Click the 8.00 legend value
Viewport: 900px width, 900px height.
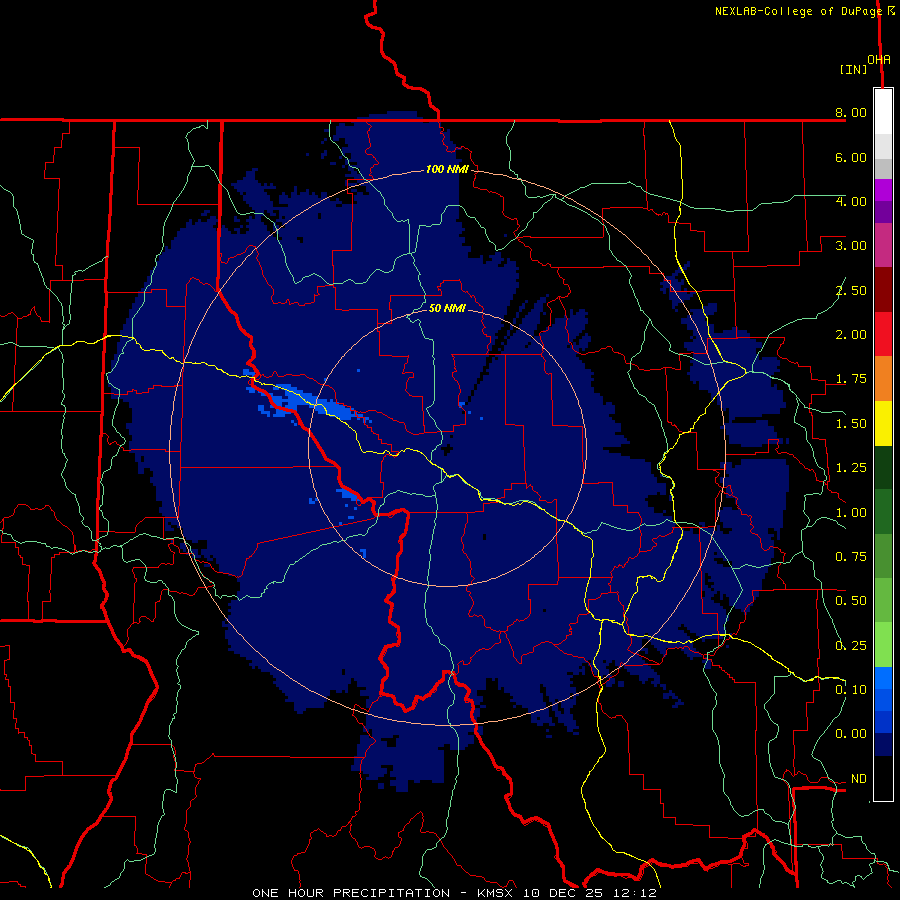pos(851,112)
